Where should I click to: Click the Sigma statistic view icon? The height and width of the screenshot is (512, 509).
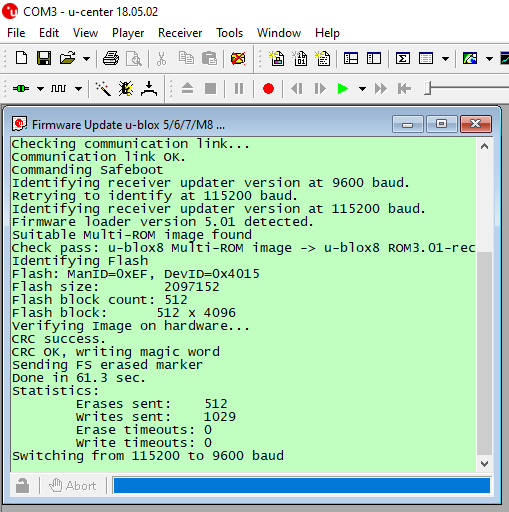point(403,58)
